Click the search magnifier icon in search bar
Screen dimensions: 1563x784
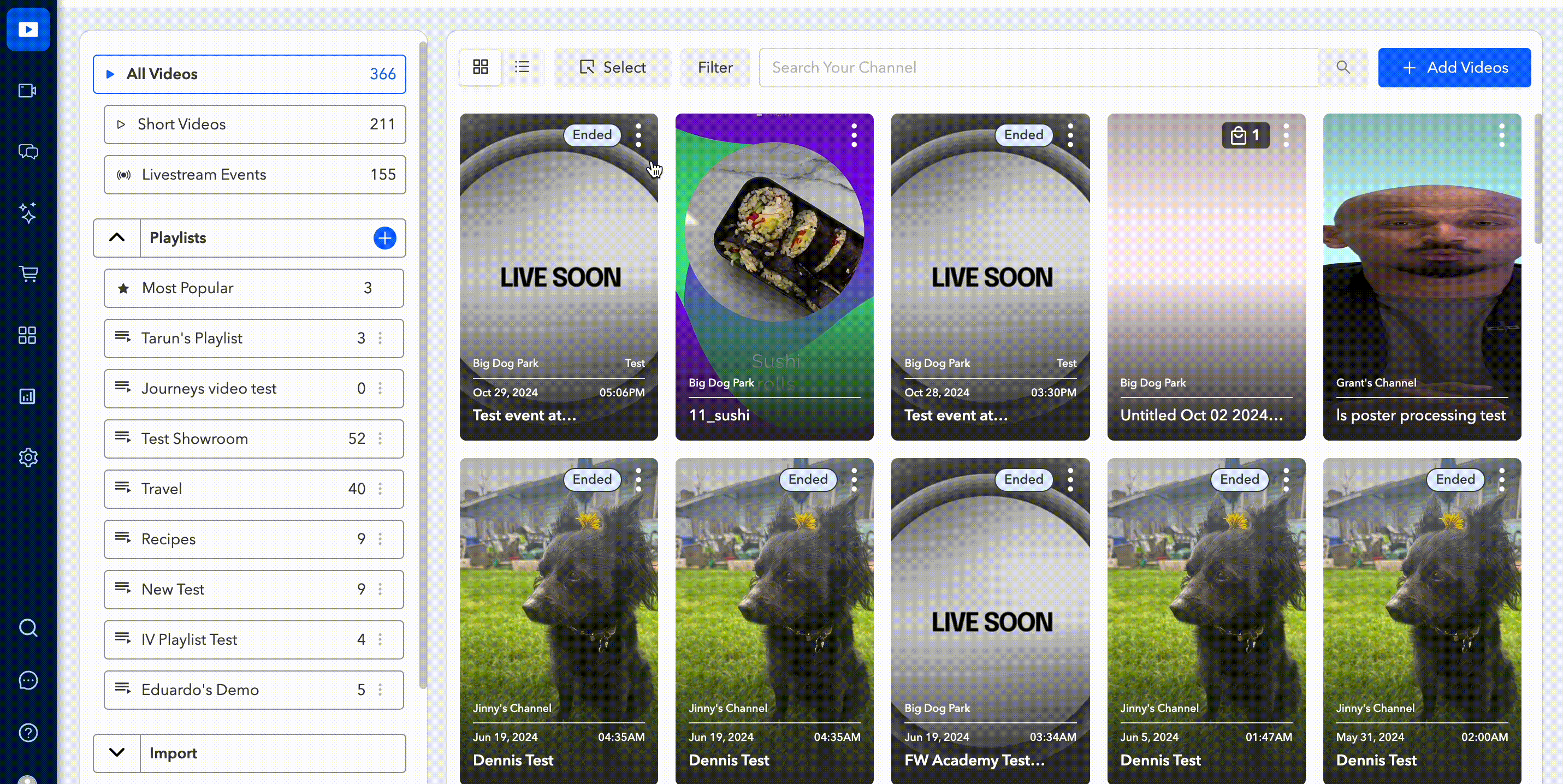coord(1343,67)
